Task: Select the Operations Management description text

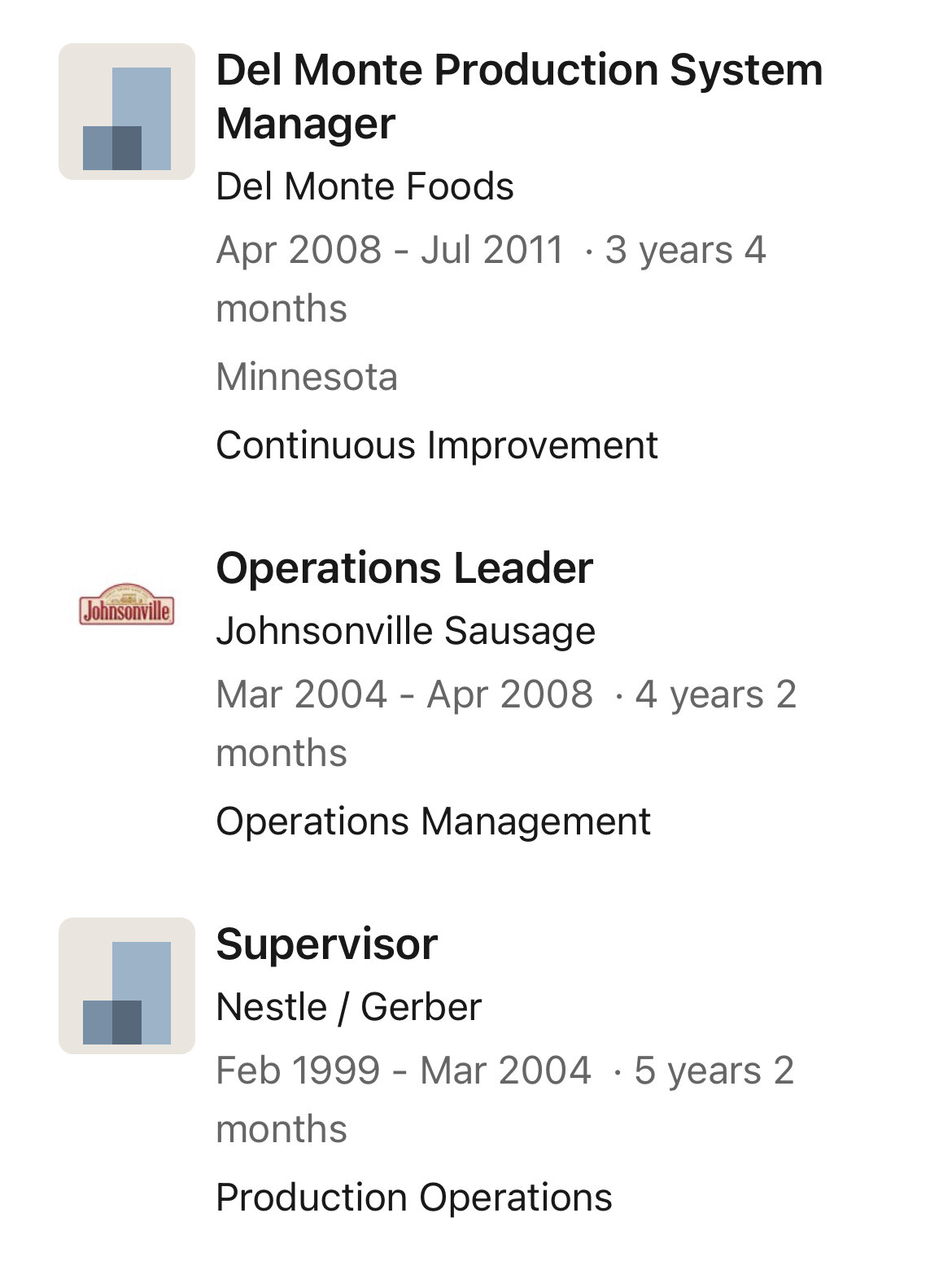Action: (x=433, y=821)
